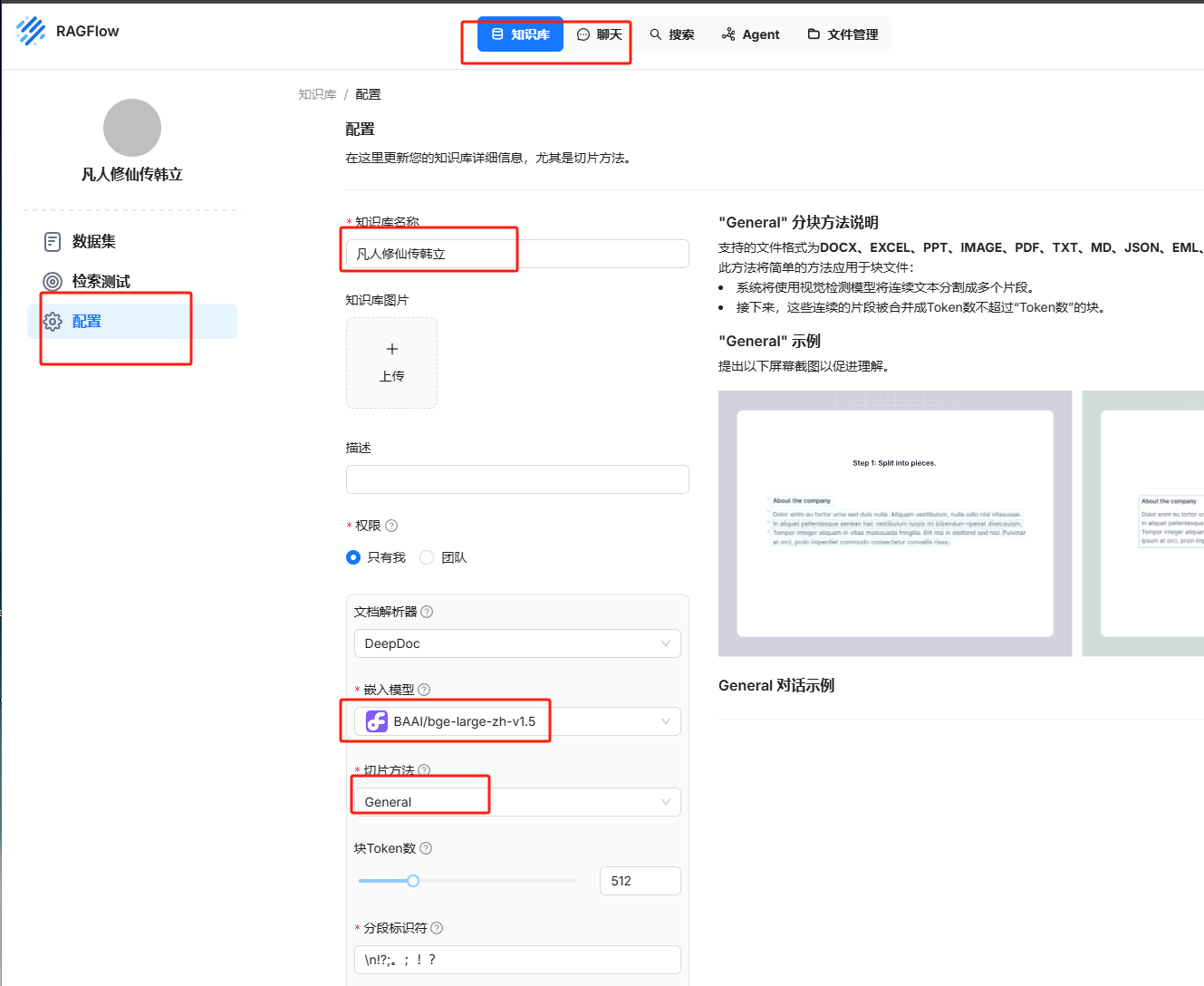Click the help icon next to 块Token数
The width and height of the screenshot is (1204, 986).
click(x=426, y=848)
